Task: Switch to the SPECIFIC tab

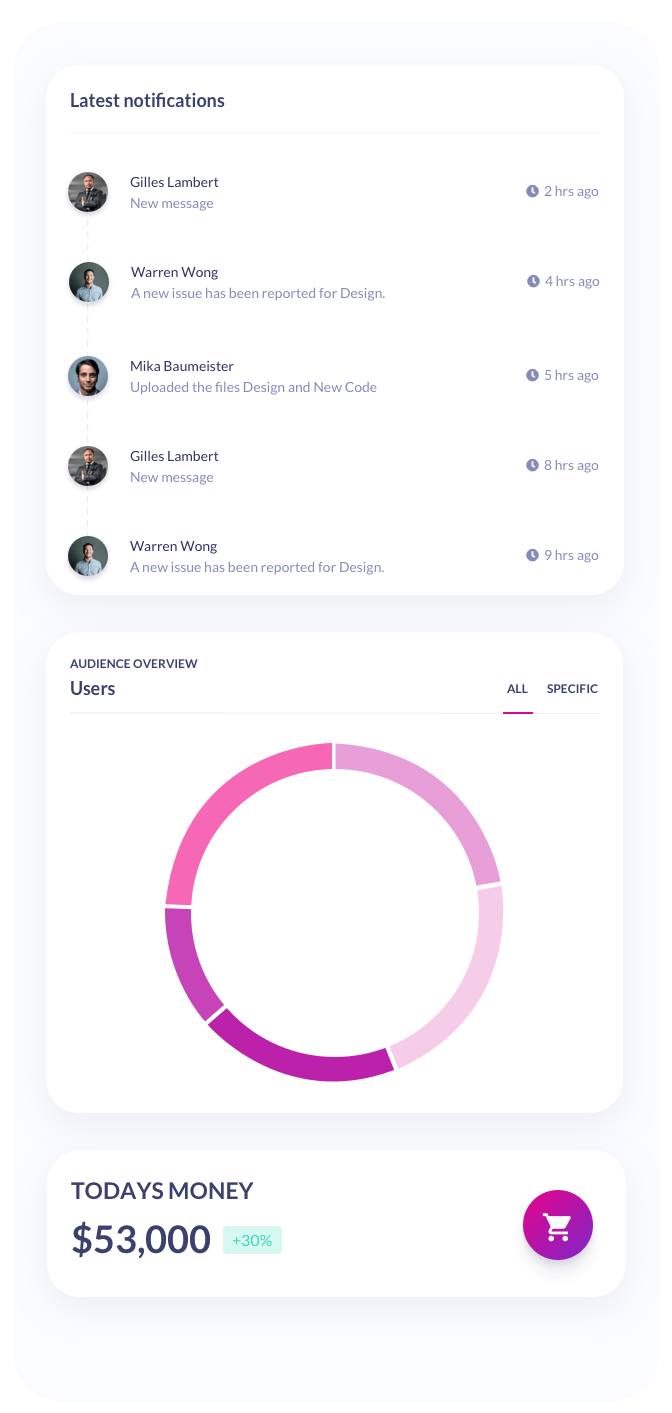Action: click(x=572, y=689)
